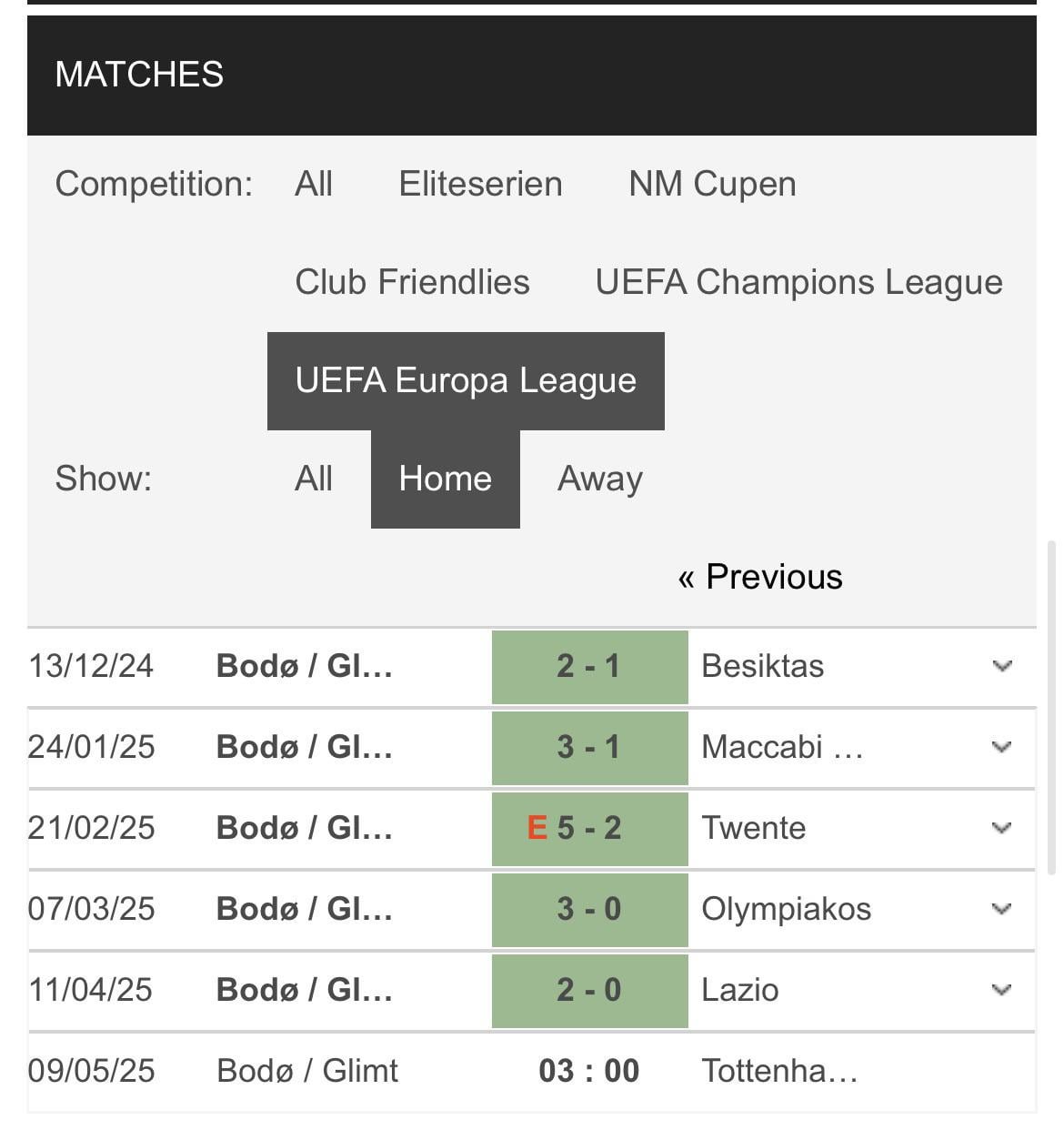
Task: Click Bodø / Glimt in the Tottenham row
Action: (x=306, y=1071)
